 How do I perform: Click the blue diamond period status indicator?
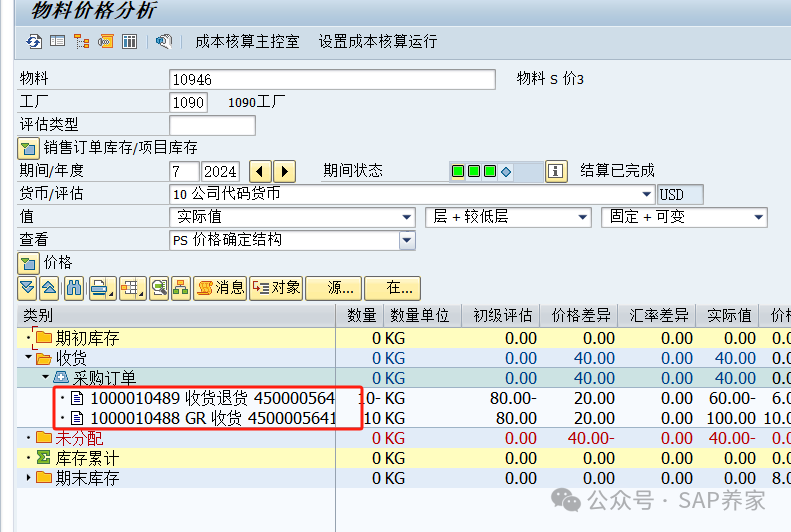coord(506,172)
